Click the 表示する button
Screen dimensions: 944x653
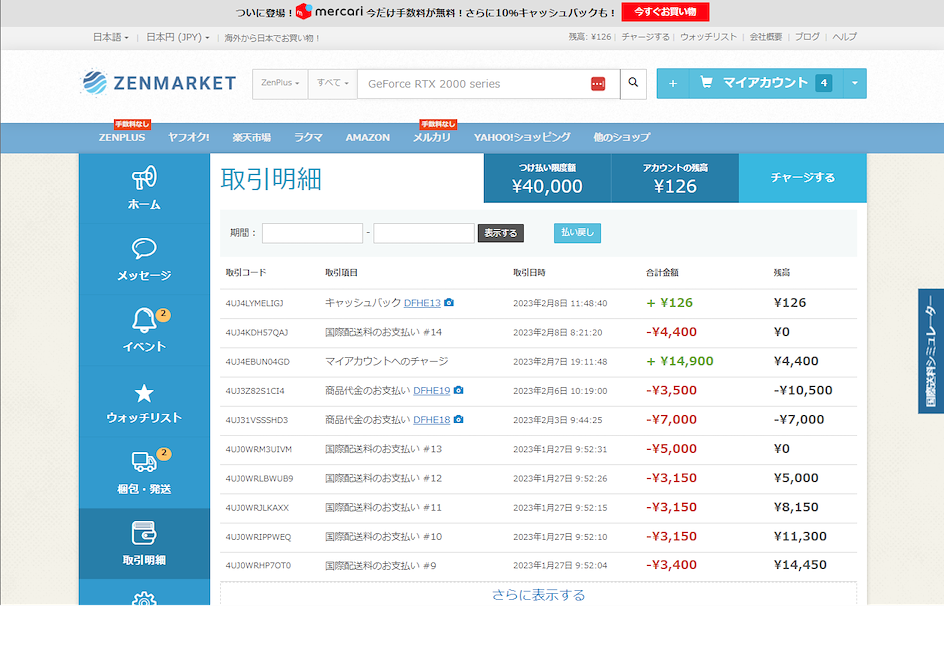[501, 233]
